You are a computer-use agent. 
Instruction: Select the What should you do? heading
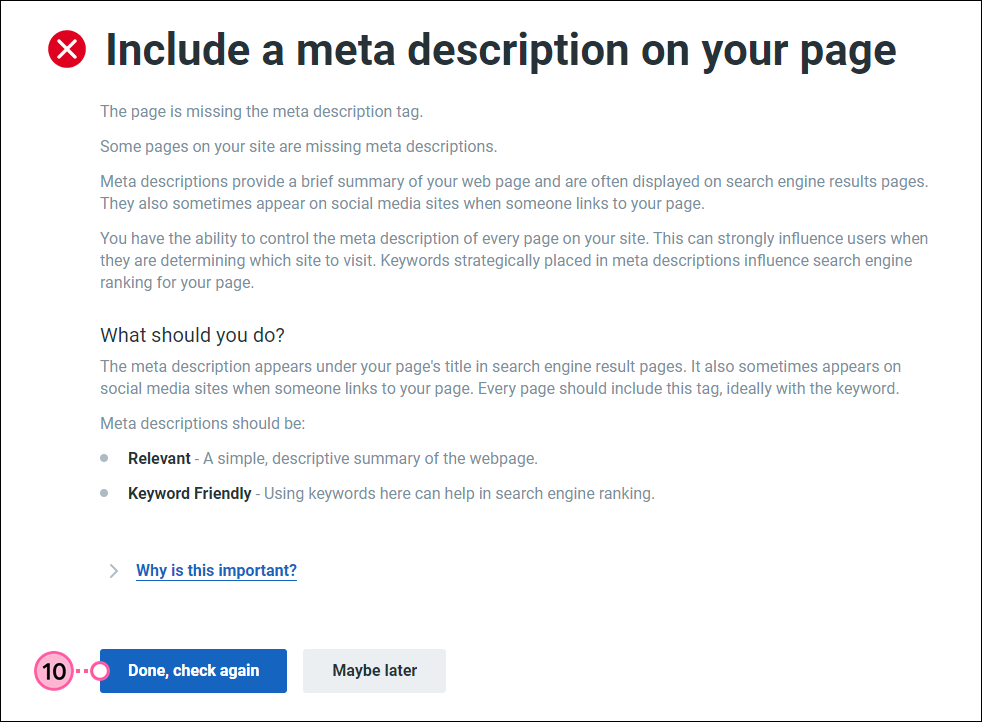coord(192,335)
